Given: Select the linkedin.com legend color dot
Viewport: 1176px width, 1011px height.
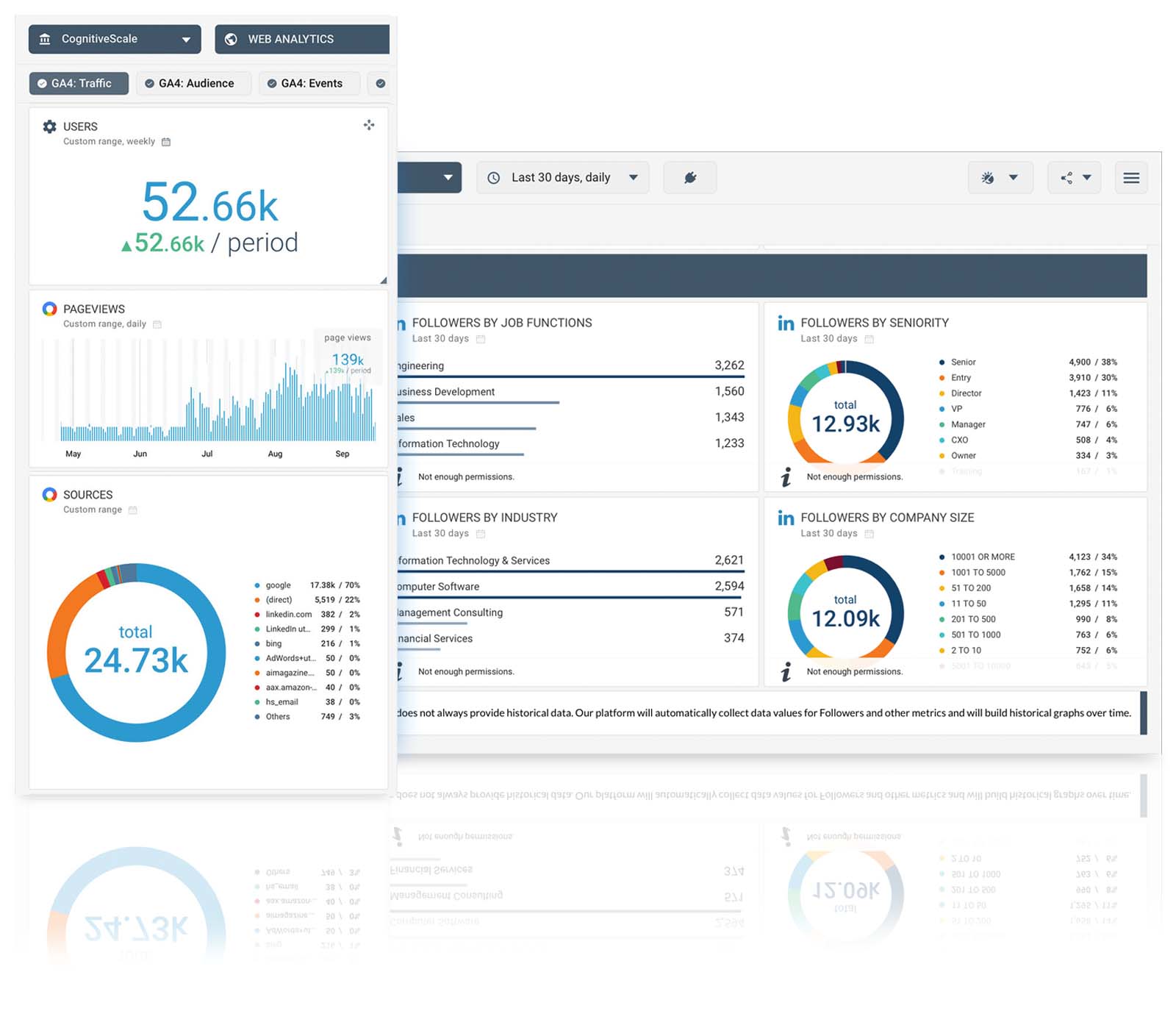Looking at the screenshot, I should (257, 615).
